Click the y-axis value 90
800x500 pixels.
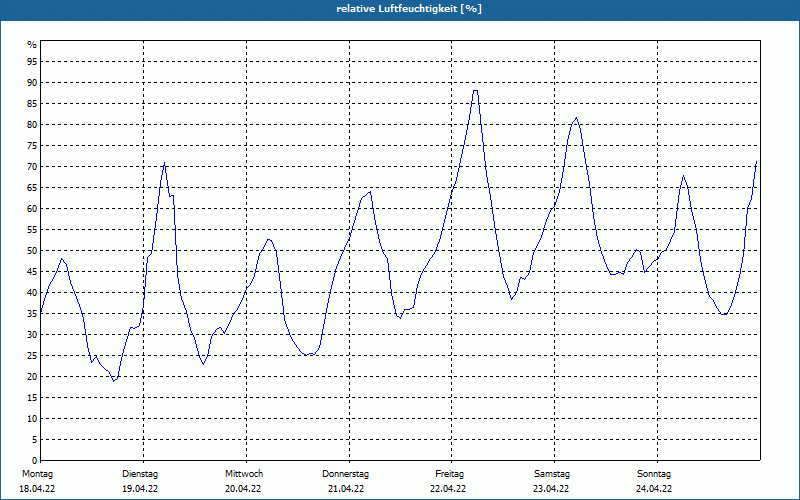pos(32,83)
